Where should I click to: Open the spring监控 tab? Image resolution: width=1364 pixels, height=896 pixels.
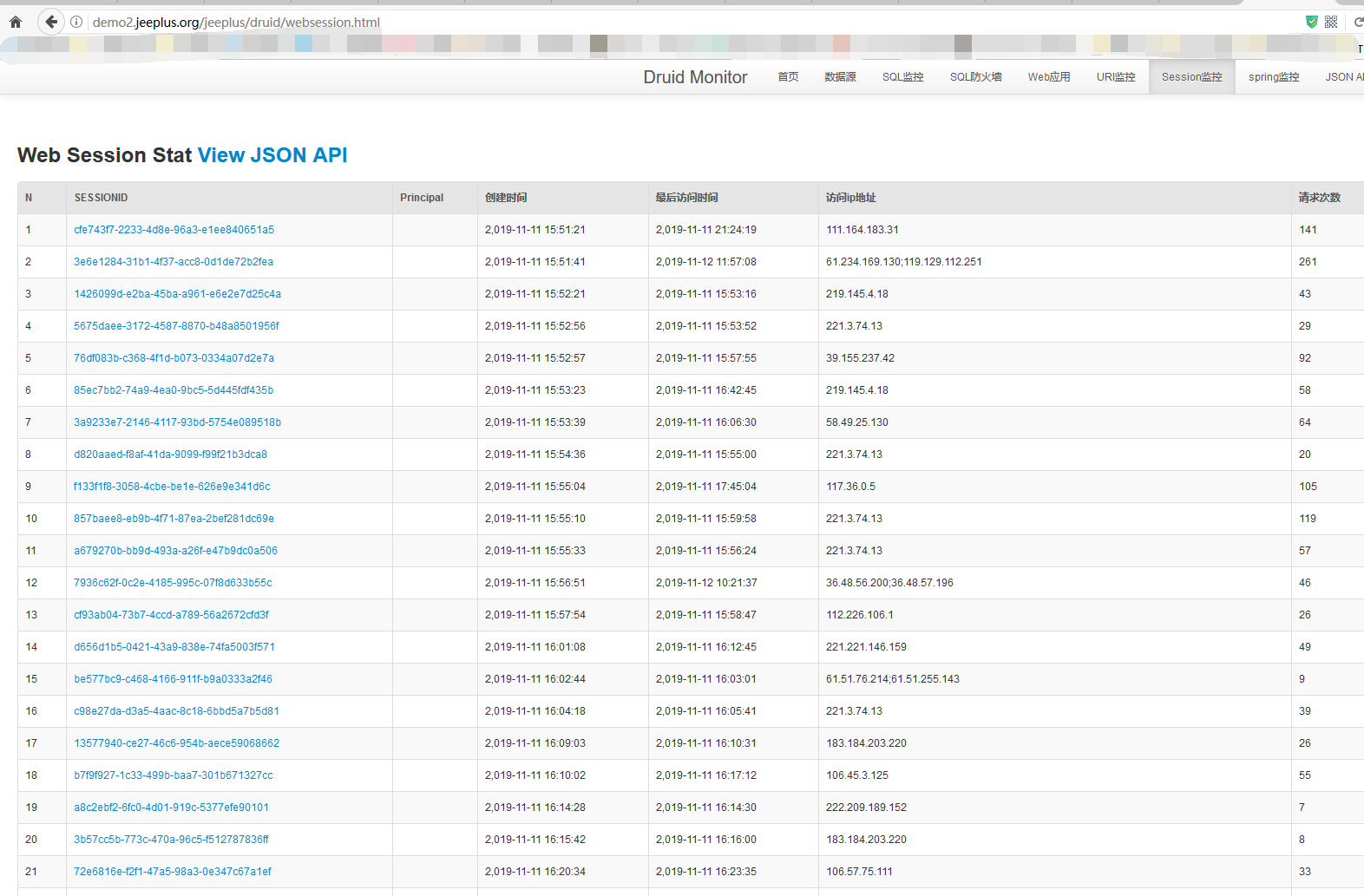click(x=1274, y=77)
